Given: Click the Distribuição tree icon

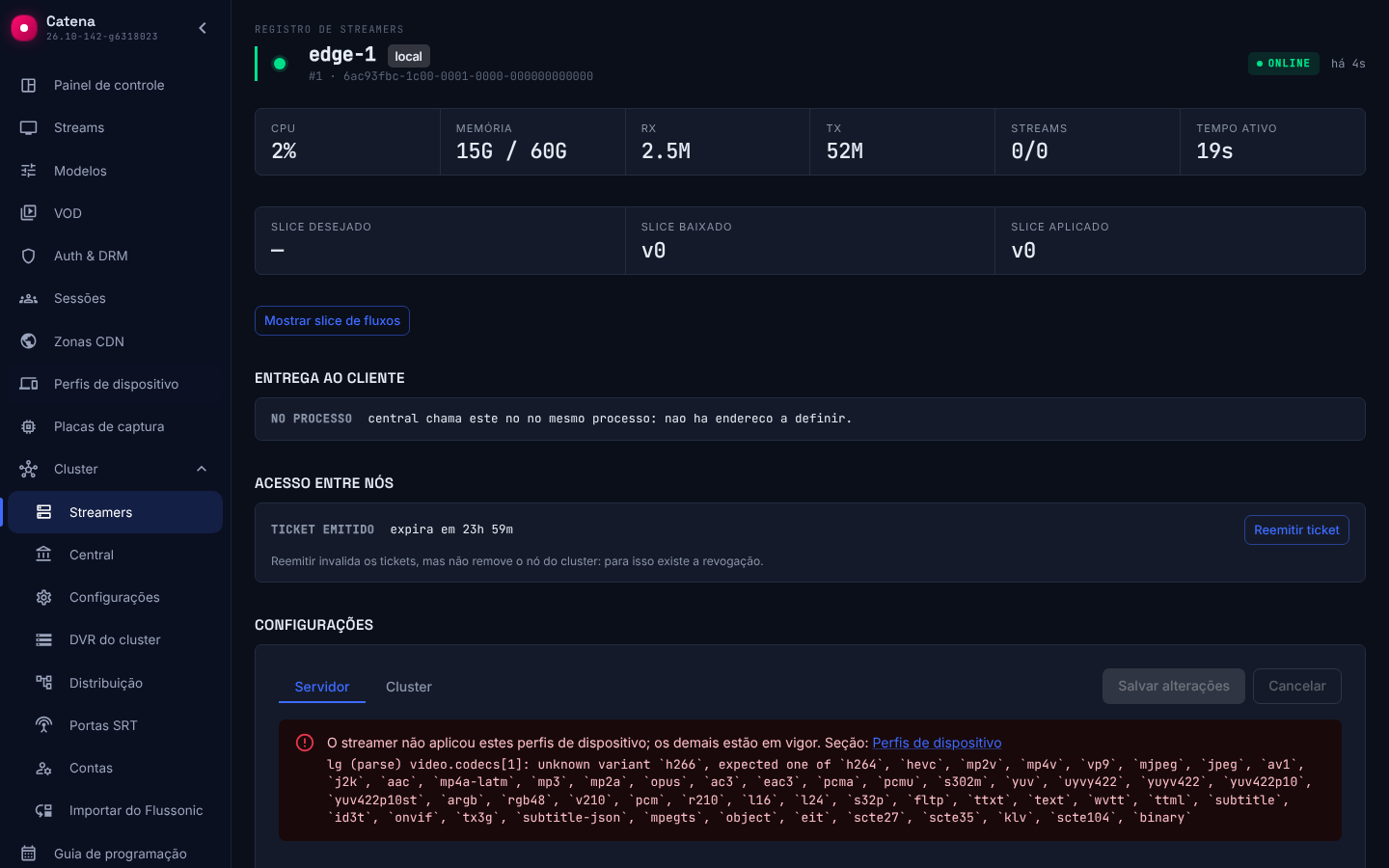Looking at the screenshot, I should pyautogui.click(x=44, y=683).
